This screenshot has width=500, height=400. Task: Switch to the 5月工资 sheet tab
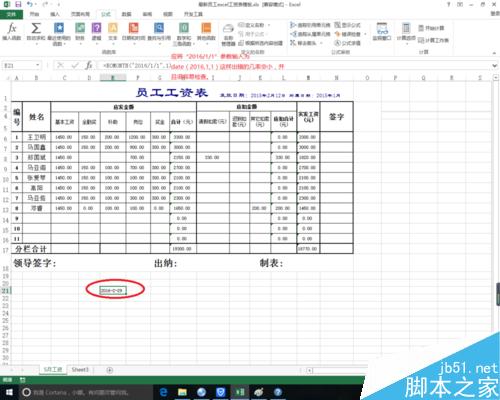(x=53, y=370)
